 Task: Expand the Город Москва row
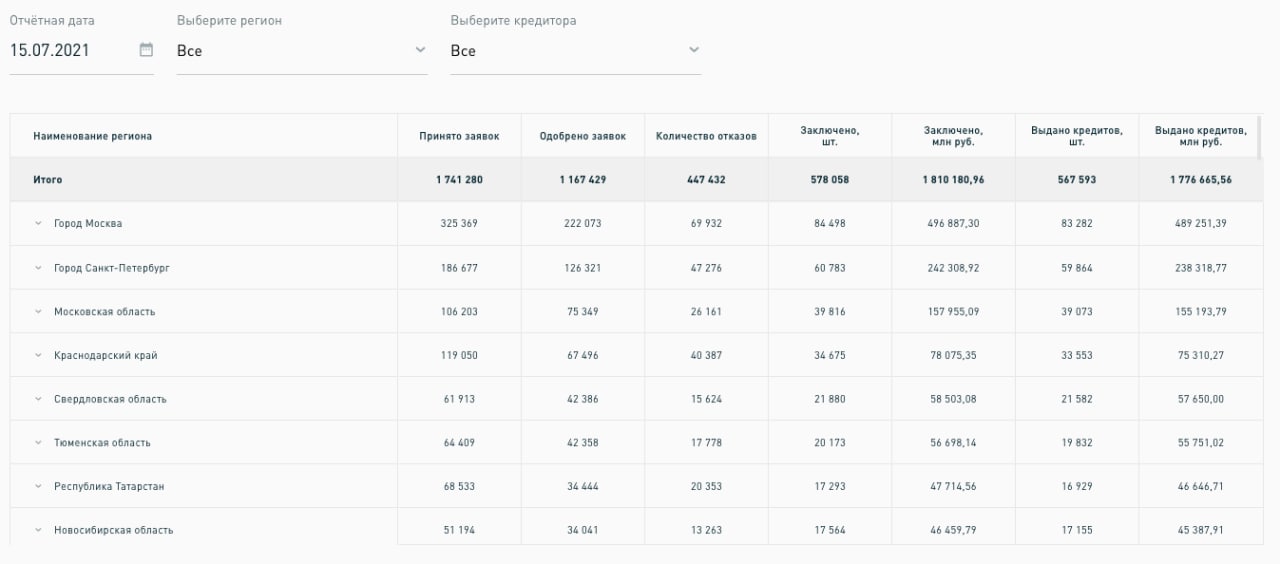point(39,224)
